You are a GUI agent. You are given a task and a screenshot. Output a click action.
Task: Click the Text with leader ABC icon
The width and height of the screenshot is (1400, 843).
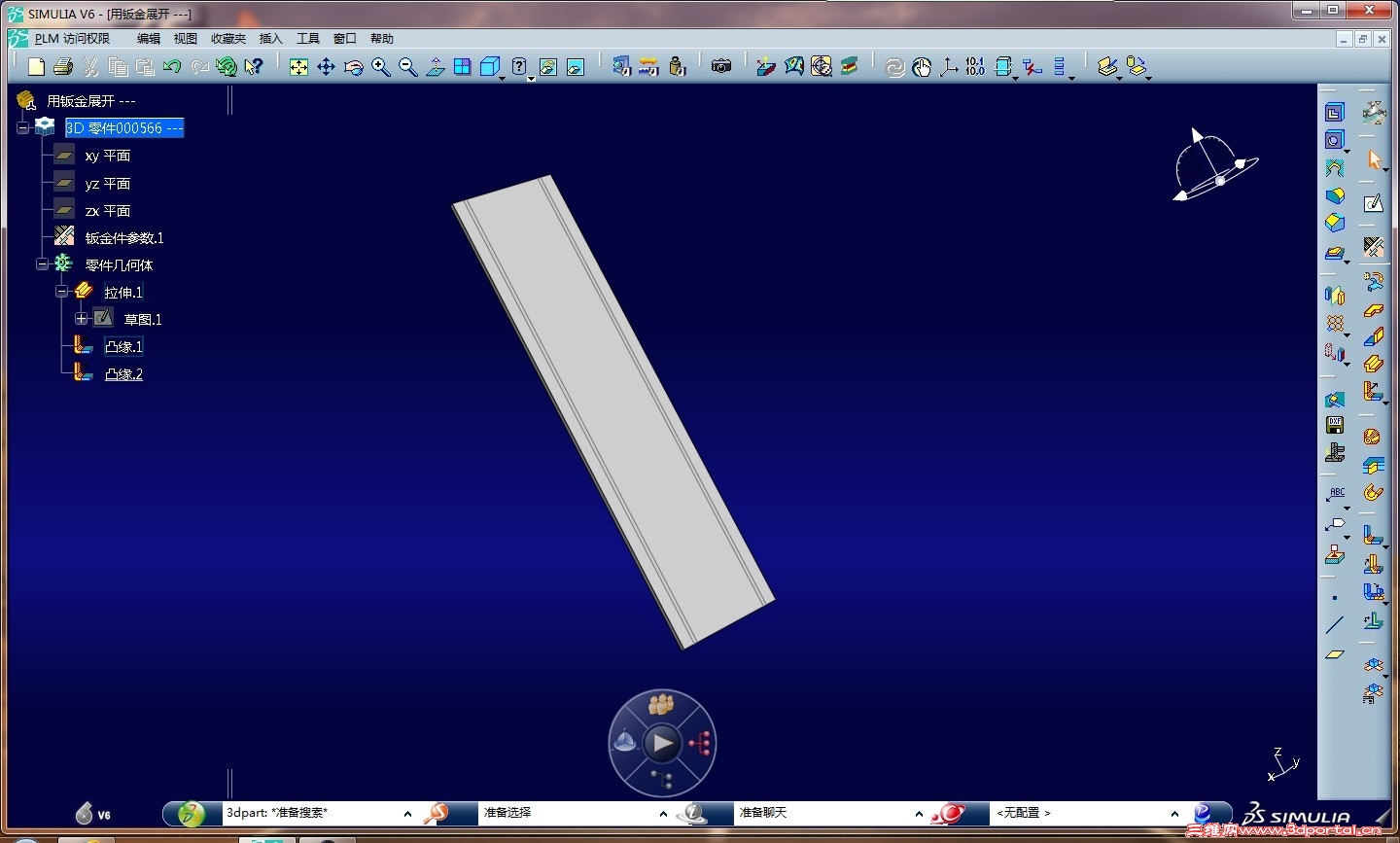[1336, 495]
